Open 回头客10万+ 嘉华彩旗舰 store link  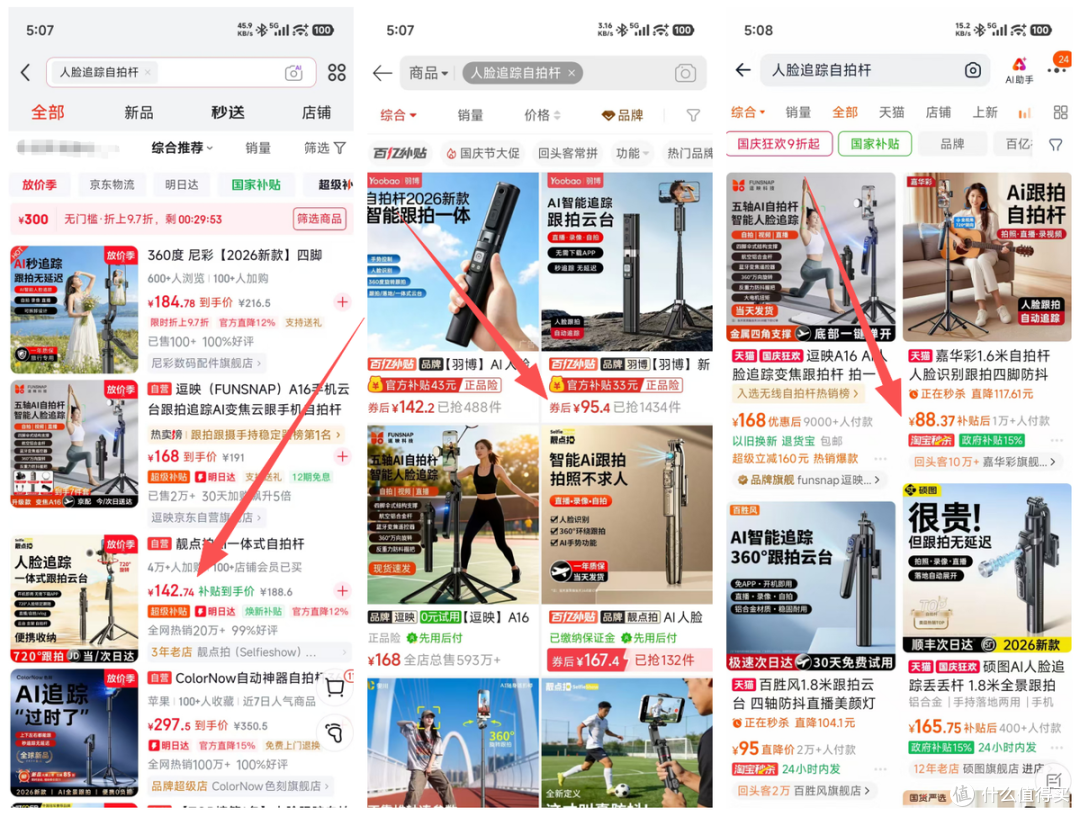click(x=985, y=462)
